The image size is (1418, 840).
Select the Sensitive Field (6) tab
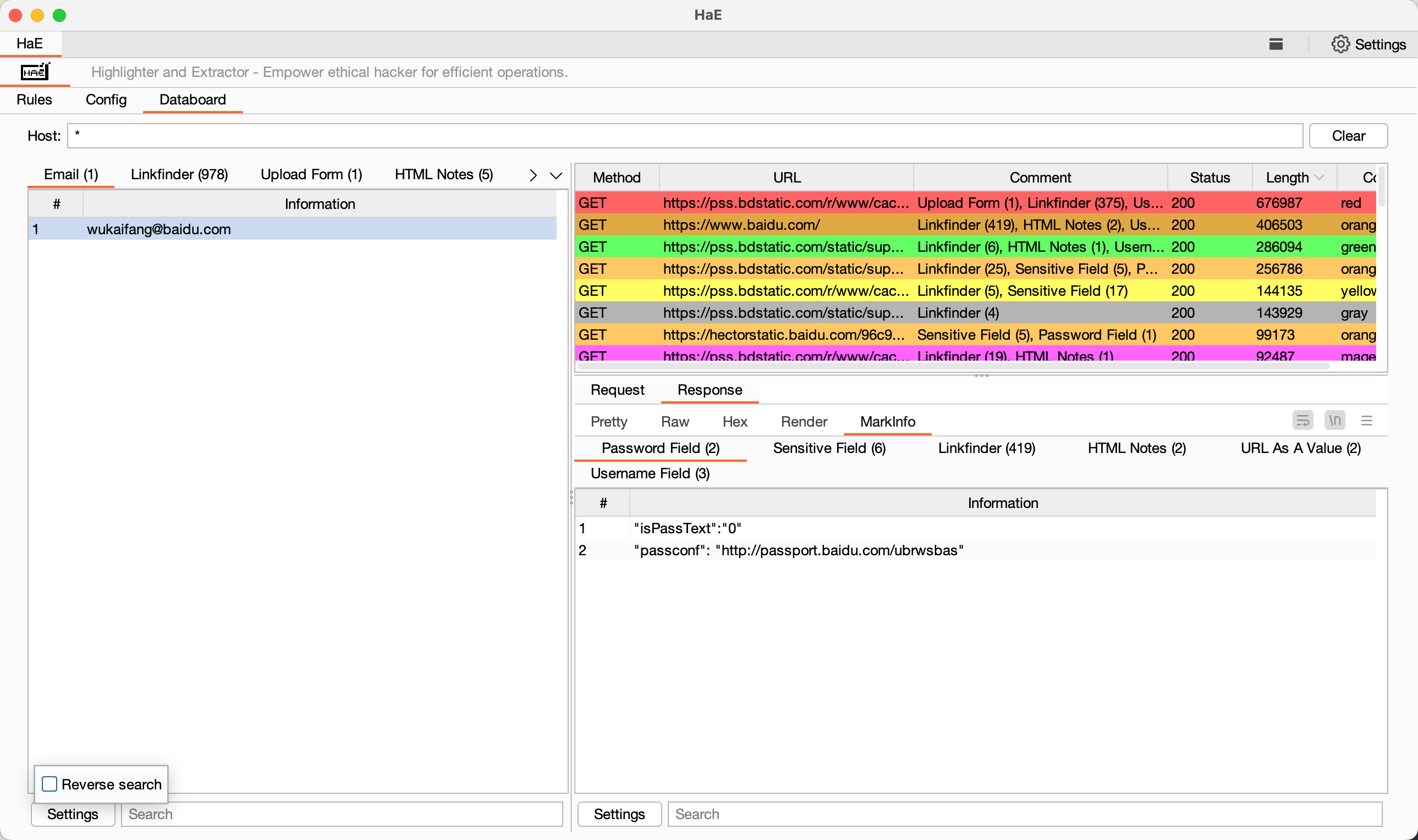[x=829, y=447]
